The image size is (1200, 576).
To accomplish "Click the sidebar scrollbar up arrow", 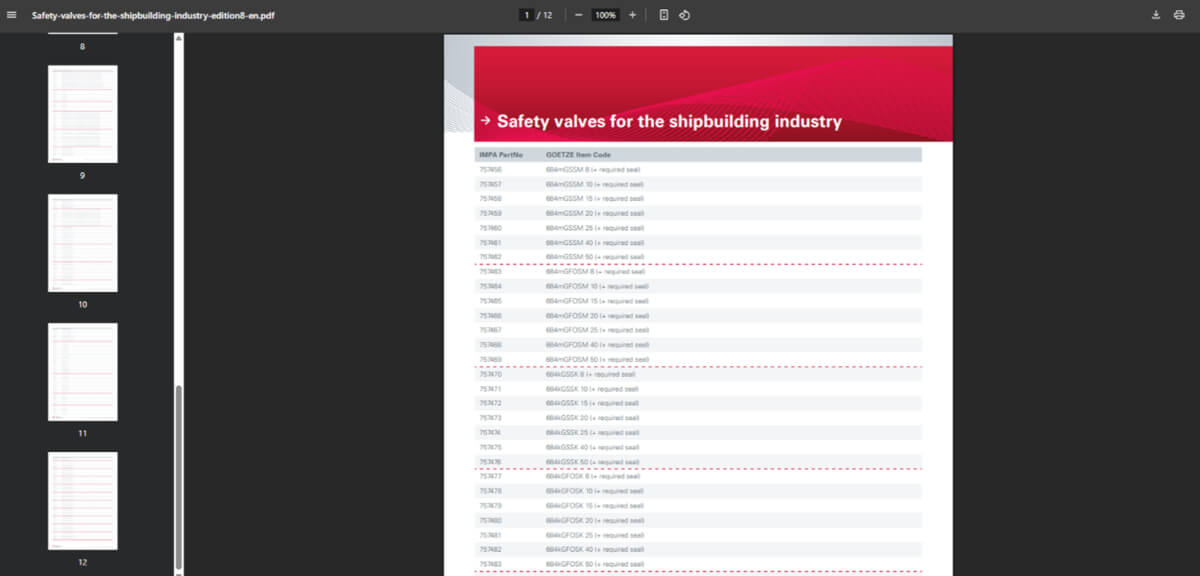I will click(179, 38).
